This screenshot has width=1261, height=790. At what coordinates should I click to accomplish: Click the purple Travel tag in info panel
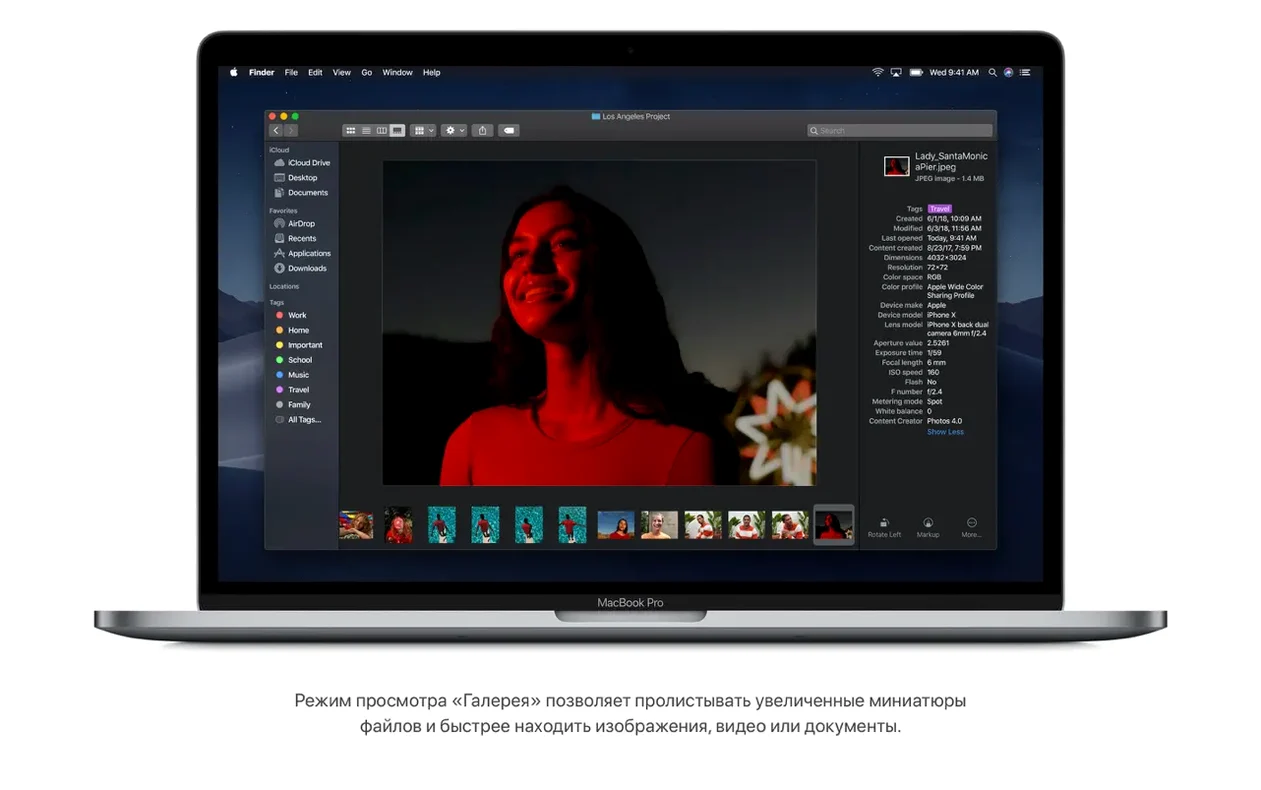click(x=940, y=209)
